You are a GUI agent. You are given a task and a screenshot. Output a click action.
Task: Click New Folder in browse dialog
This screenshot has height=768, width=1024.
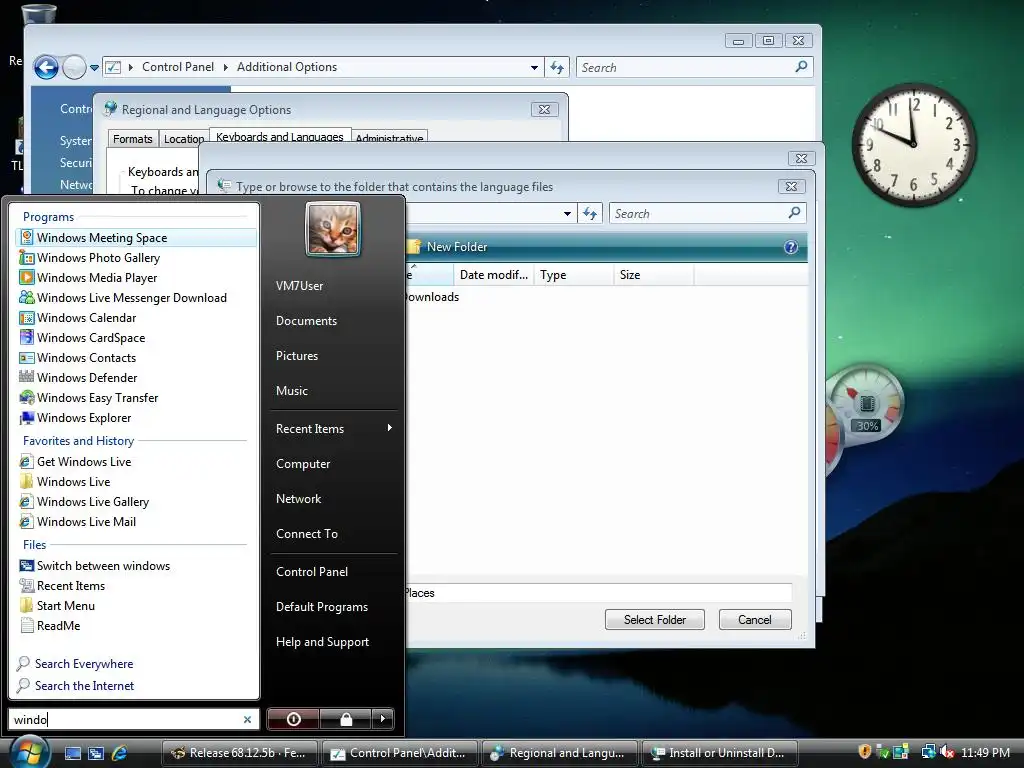(x=448, y=247)
